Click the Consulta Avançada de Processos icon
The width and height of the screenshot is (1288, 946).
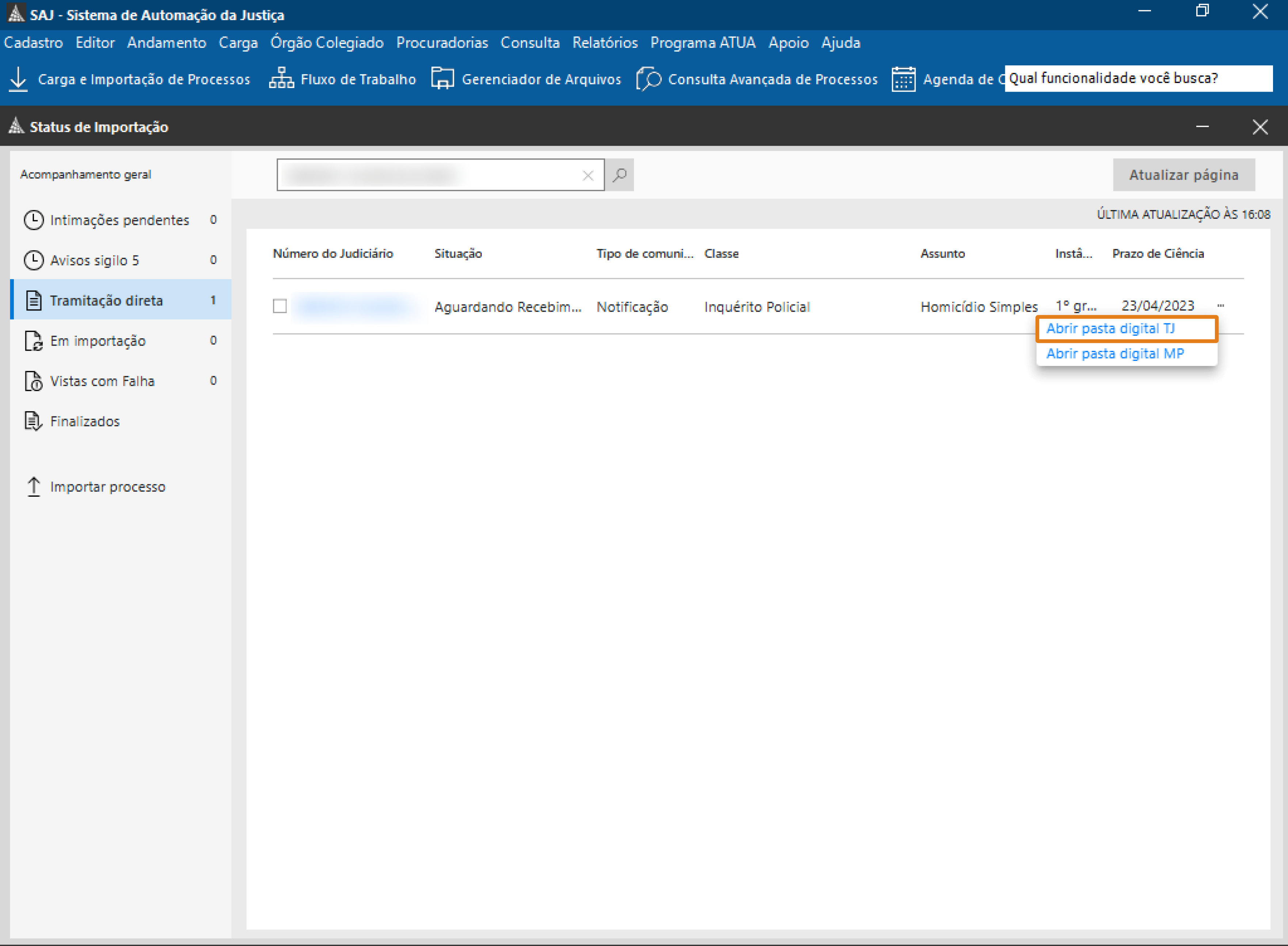tap(649, 79)
